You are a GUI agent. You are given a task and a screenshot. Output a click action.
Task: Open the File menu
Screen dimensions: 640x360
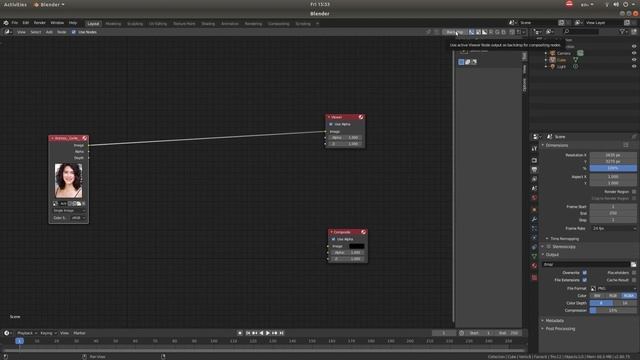coord(15,23)
